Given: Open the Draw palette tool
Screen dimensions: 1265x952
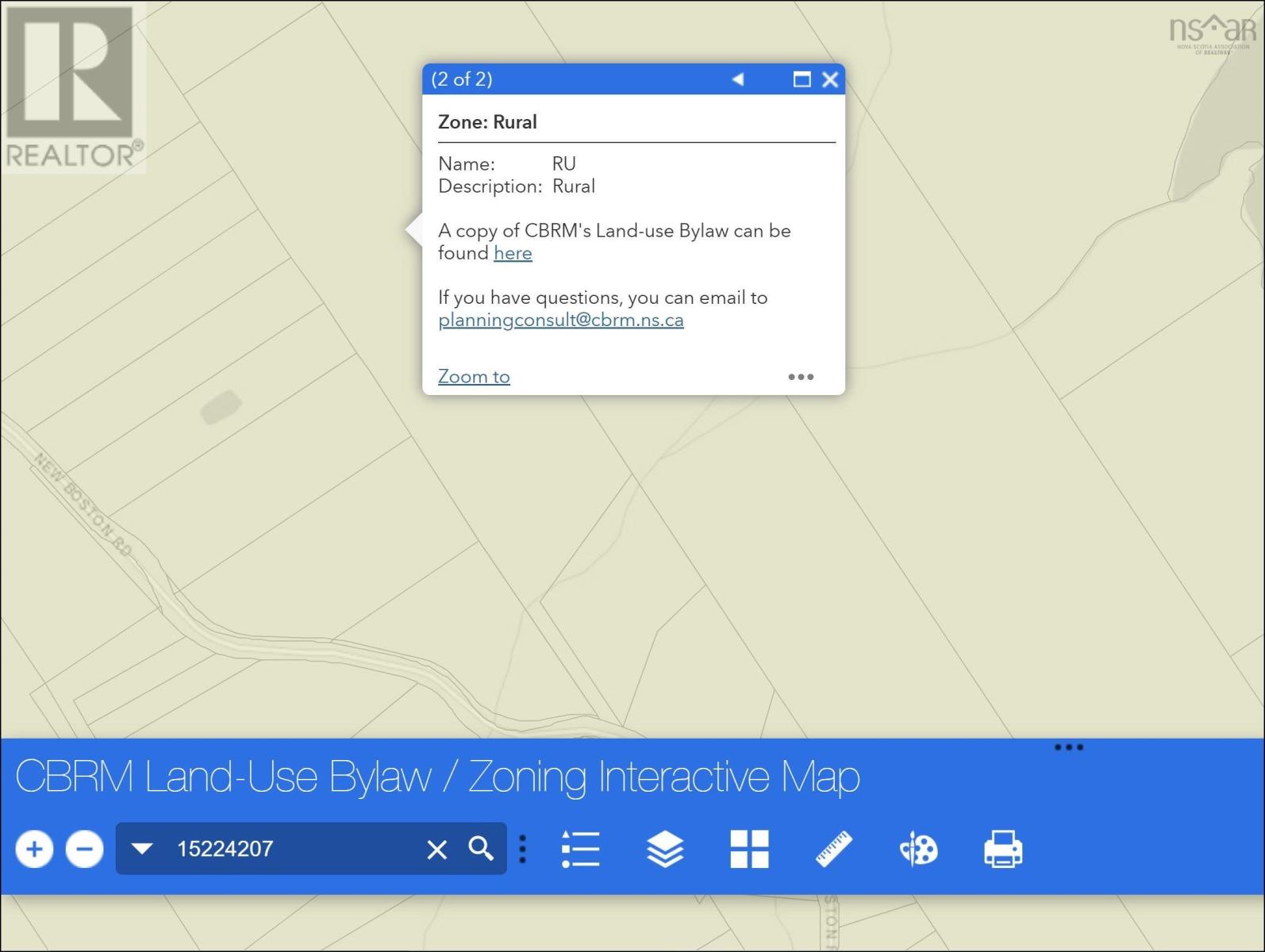Looking at the screenshot, I should point(918,849).
